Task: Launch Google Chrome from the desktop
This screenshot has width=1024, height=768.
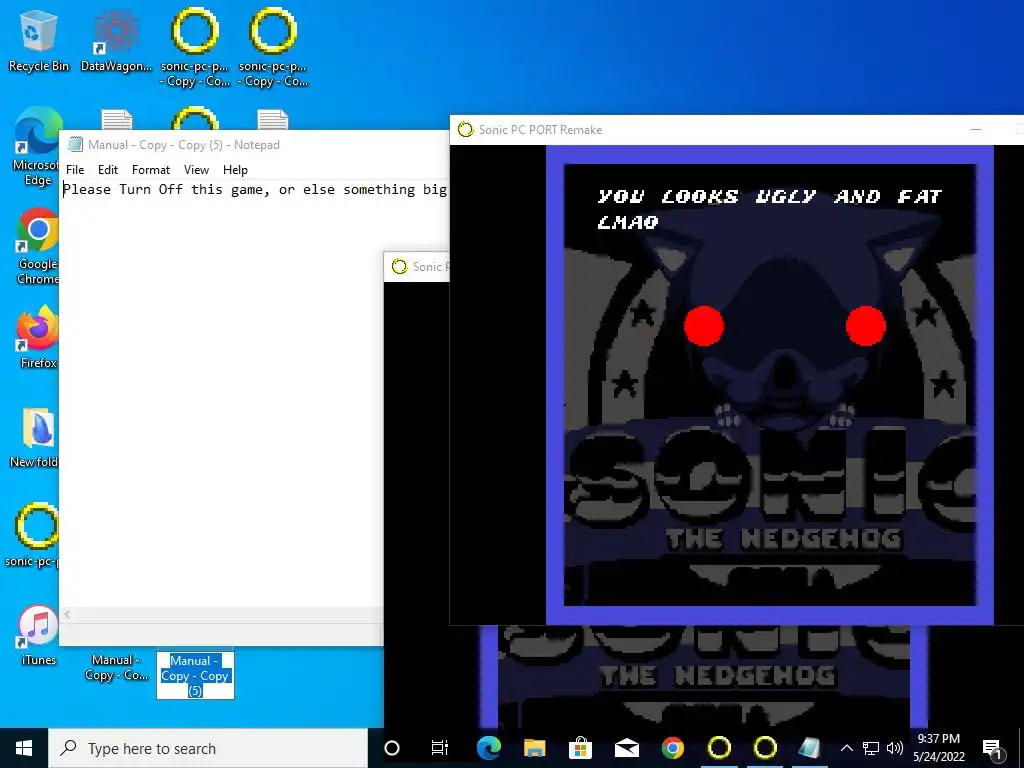Action: tap(37, 246)
